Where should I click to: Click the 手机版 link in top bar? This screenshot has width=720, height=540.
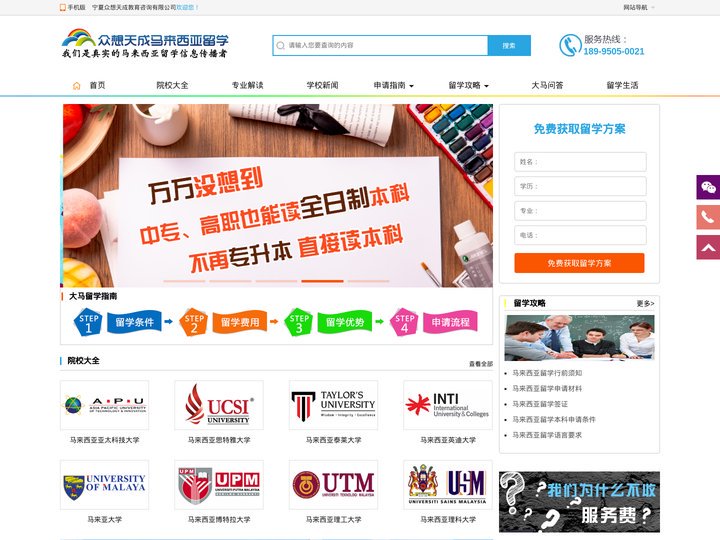tap(76, 7)
